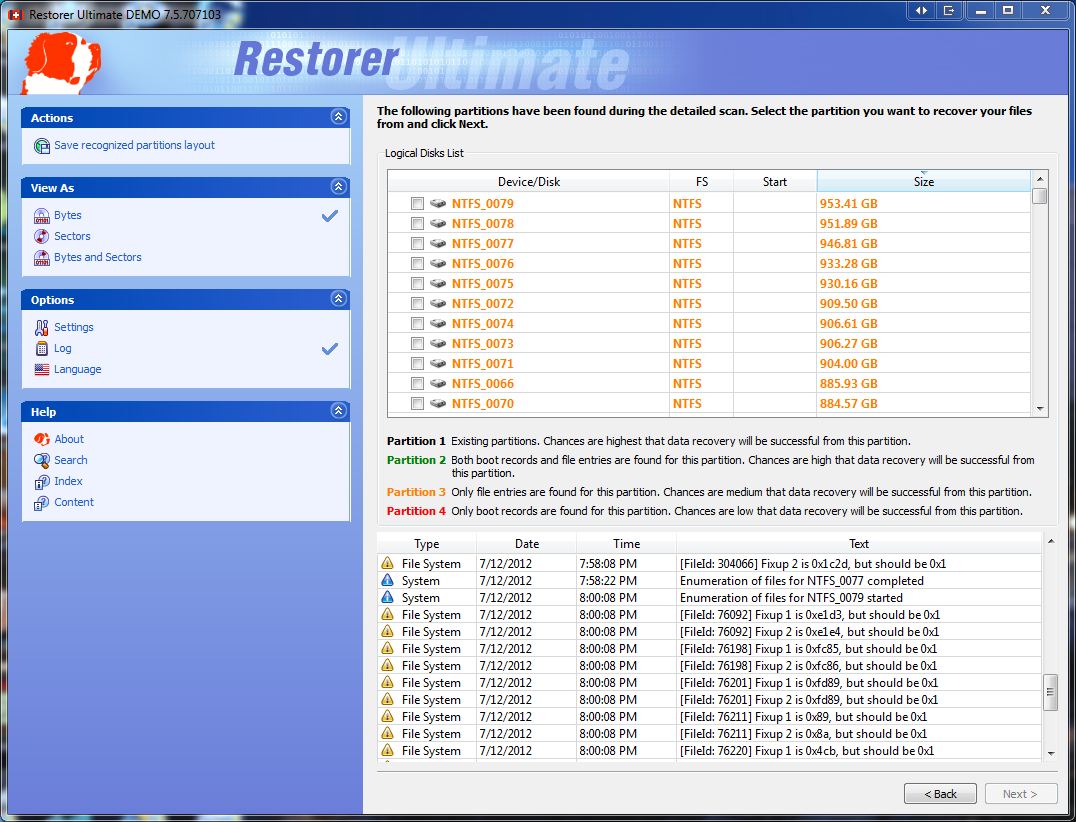Check the NTFS_0070 partition checkbox
The height and width of the screenshot is (822, 1076).
point(417,403)
